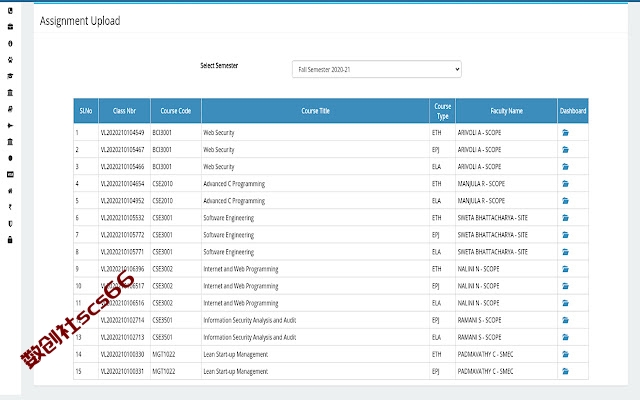Click course code BCI3001 in row 1
This screenshot has height=400, width=640.
[162, 133]
